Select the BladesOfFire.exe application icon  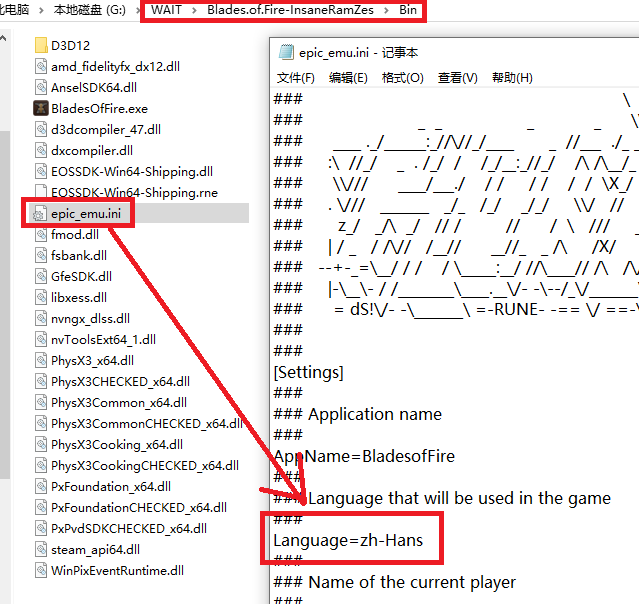pos(41,108)
